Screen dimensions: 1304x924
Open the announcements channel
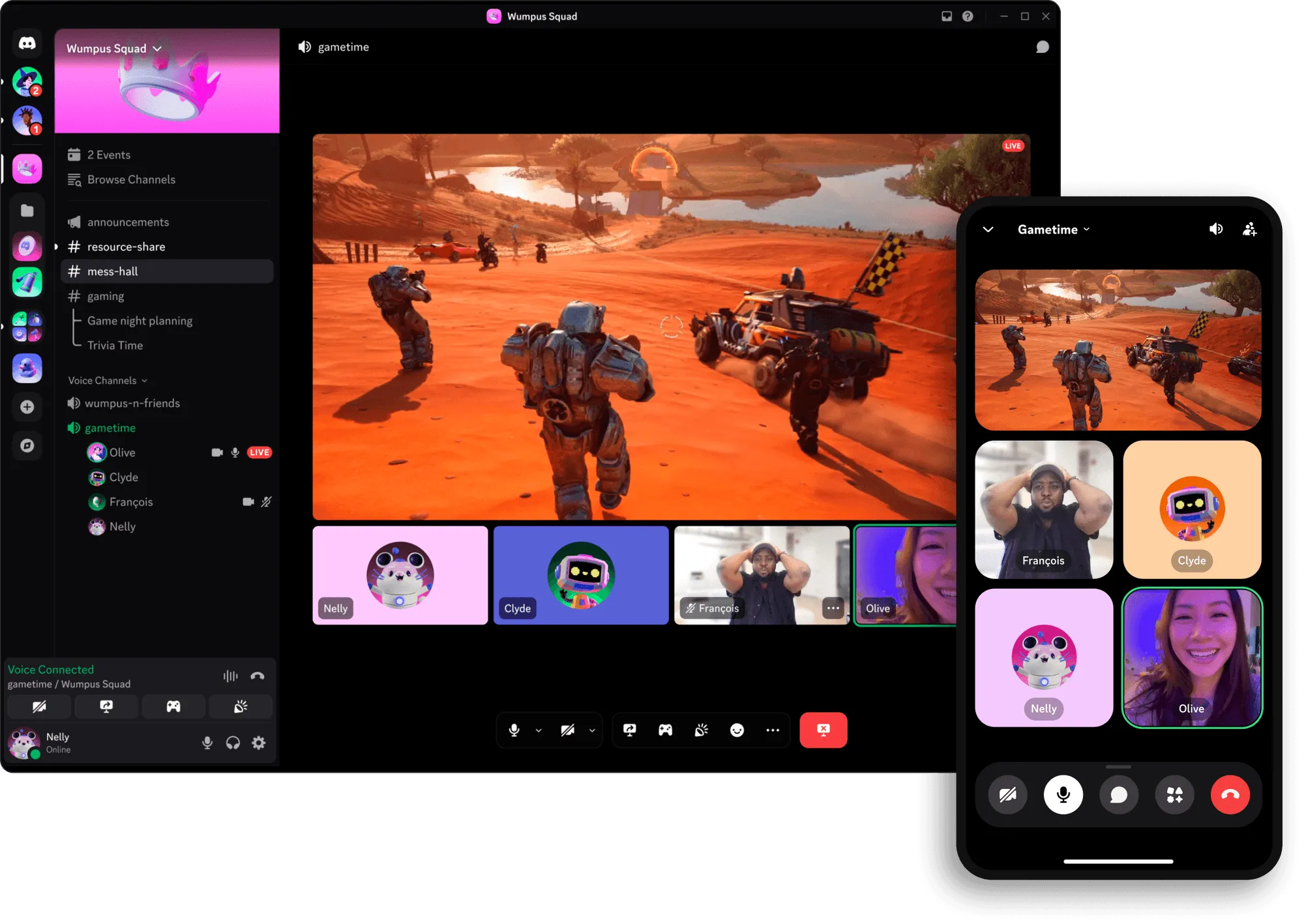[127, 222]
